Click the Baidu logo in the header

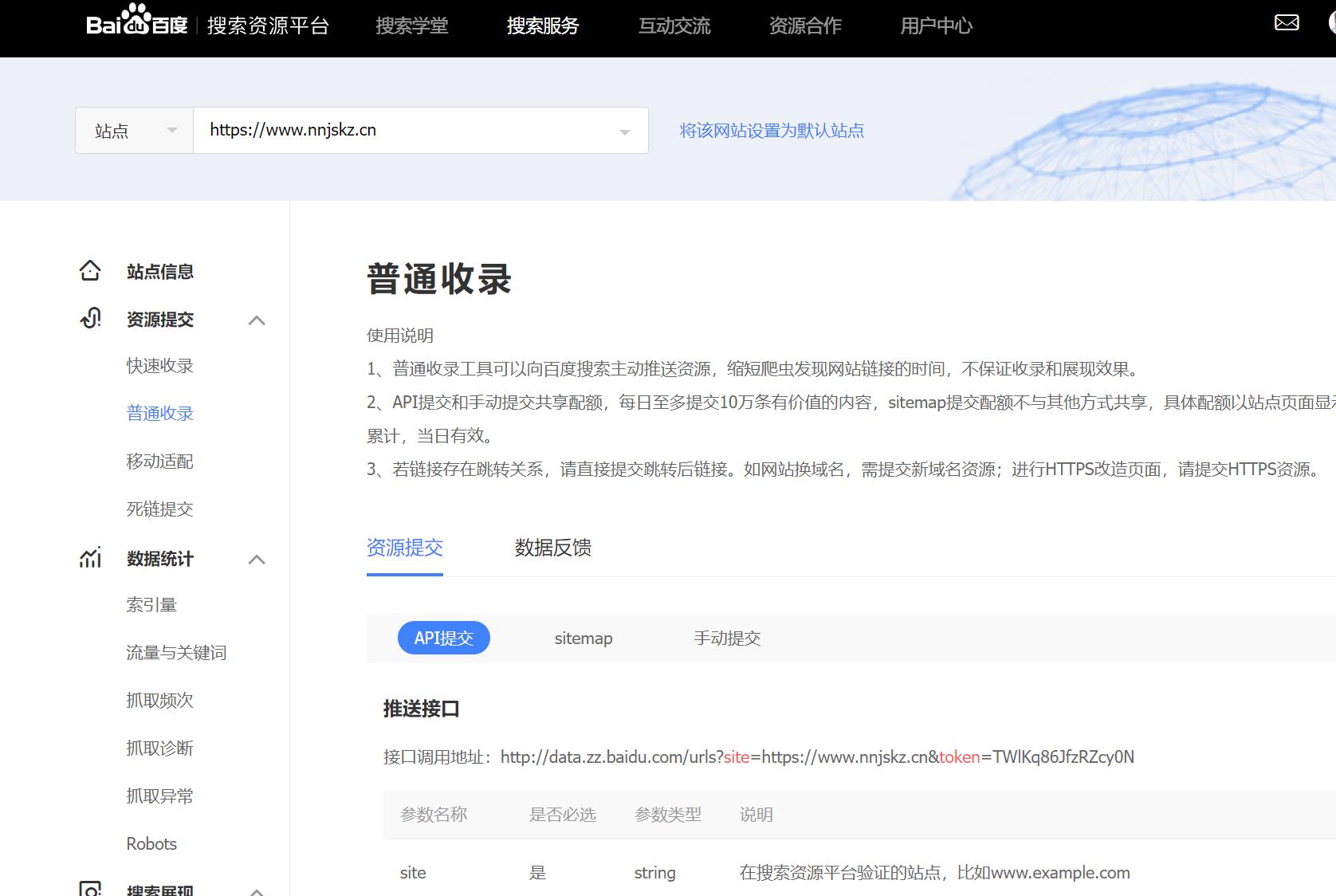point(136,22)
